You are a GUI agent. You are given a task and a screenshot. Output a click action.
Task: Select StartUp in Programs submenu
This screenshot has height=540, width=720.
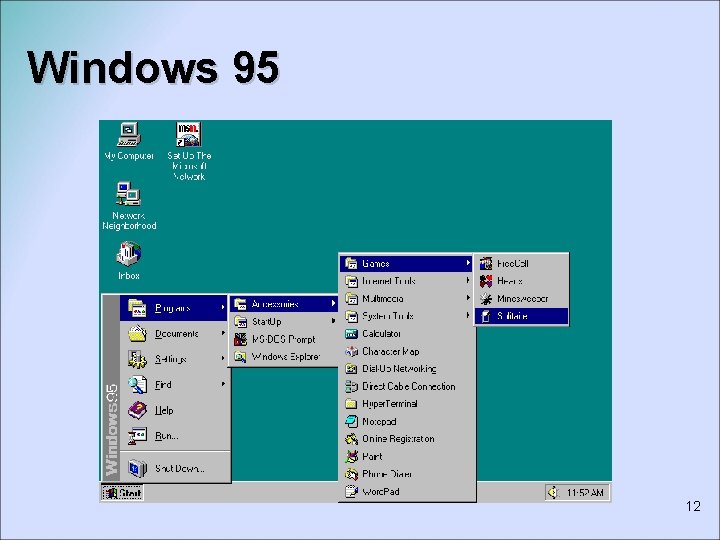point(284,321)
